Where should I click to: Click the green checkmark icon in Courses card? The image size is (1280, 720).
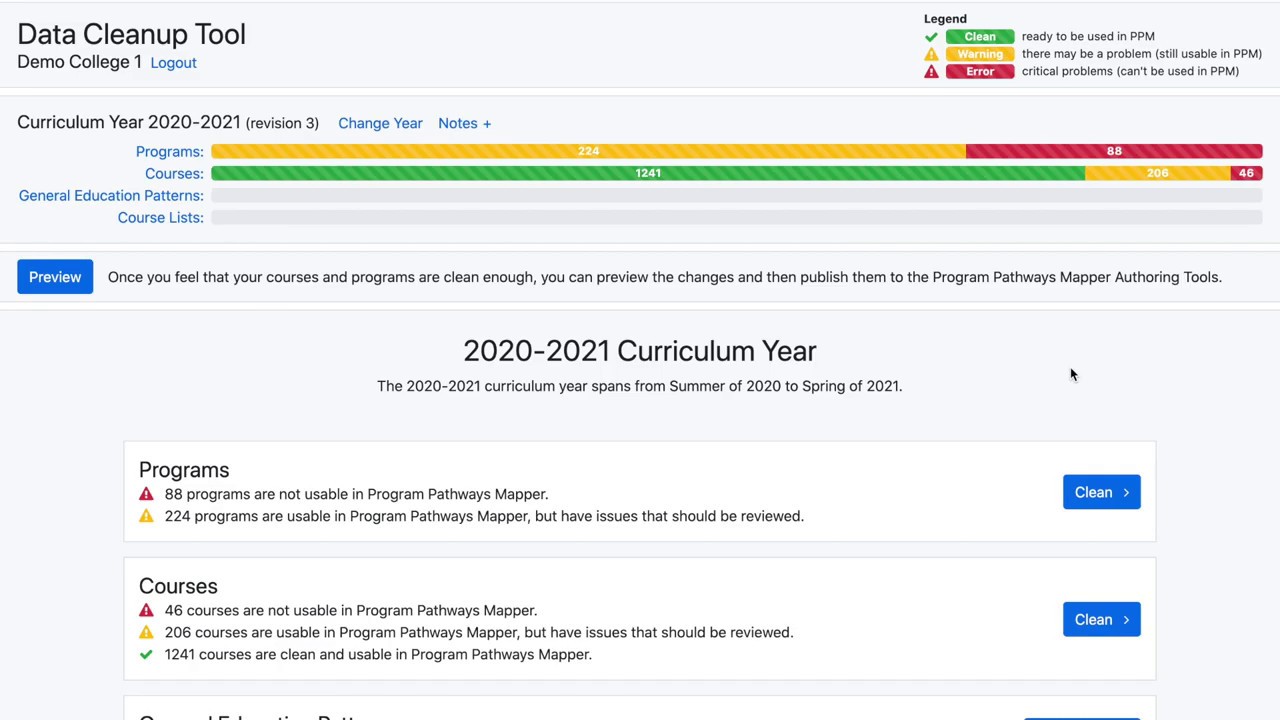point(146,654)
